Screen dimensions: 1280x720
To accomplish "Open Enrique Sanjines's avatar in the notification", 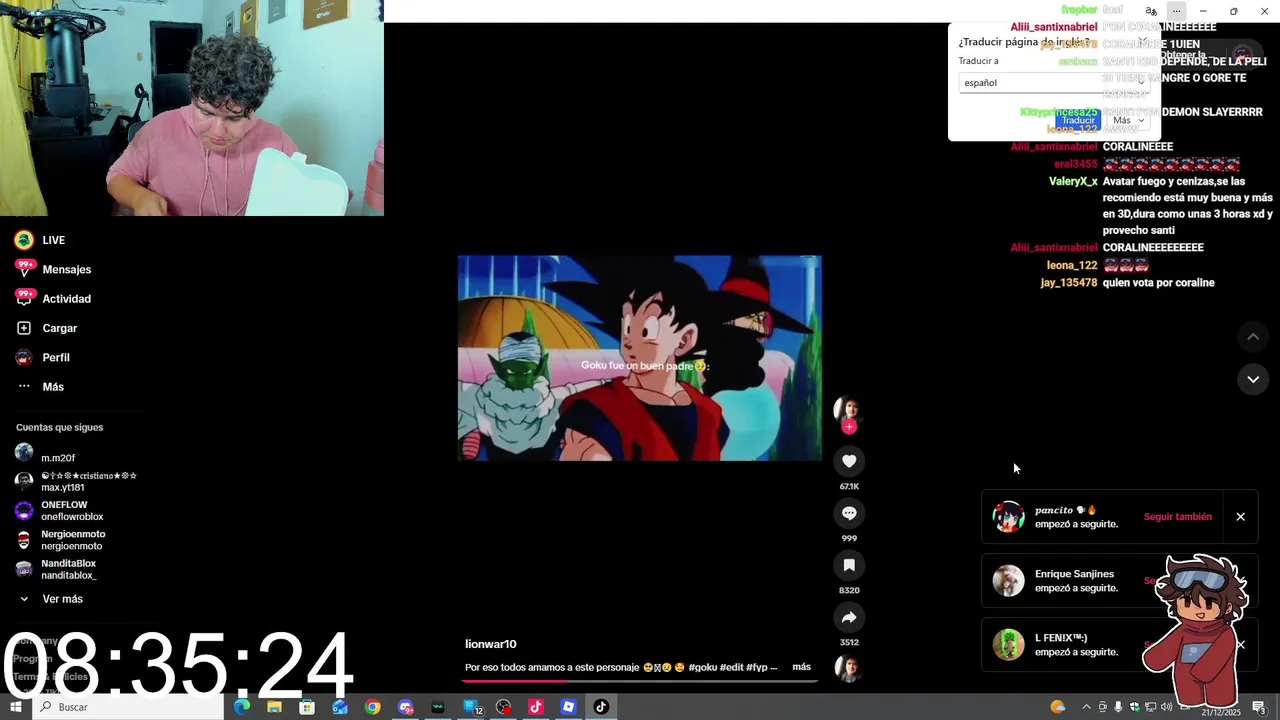I will pos(1008,581).
